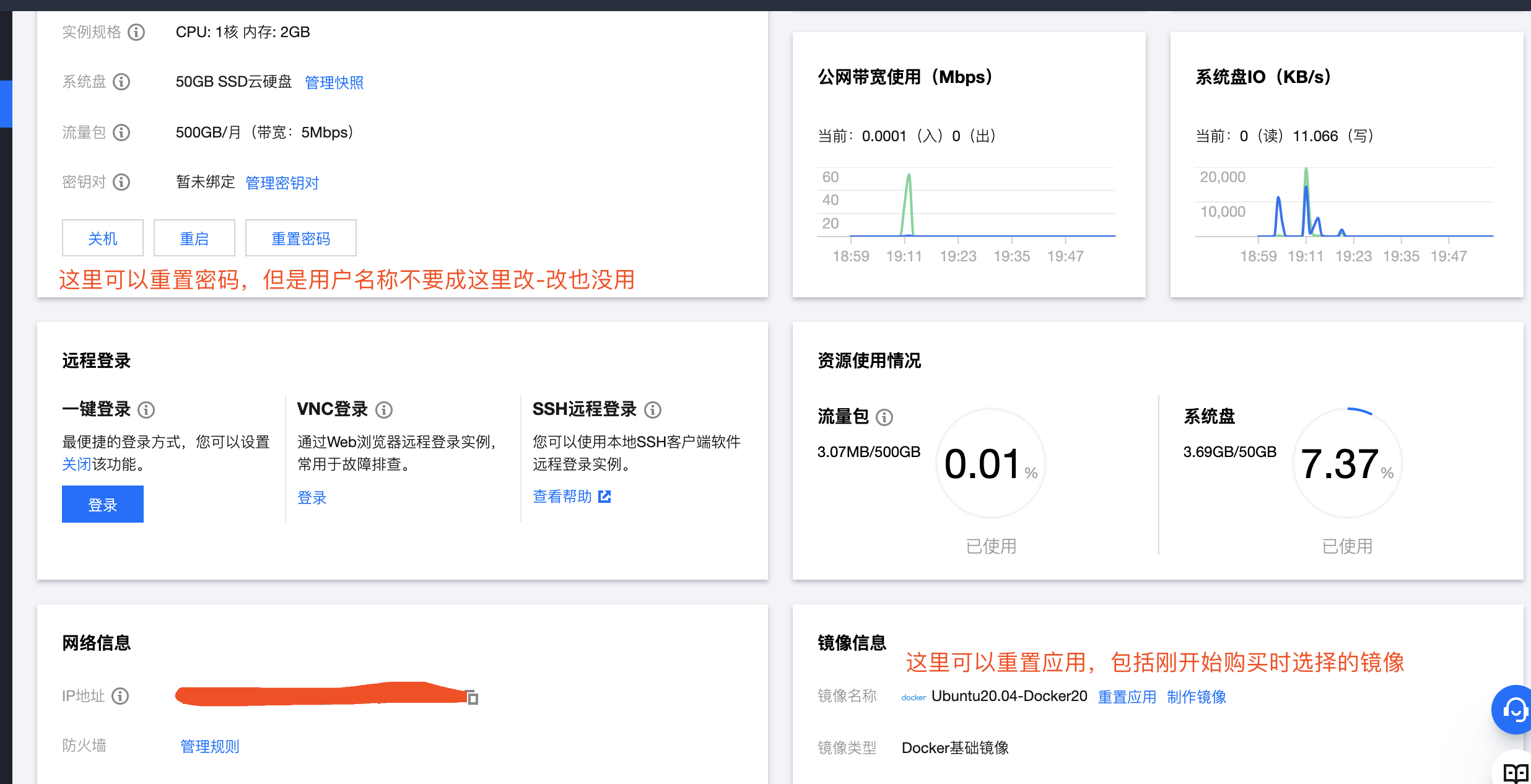Open the customer support headset icon

1515,710
